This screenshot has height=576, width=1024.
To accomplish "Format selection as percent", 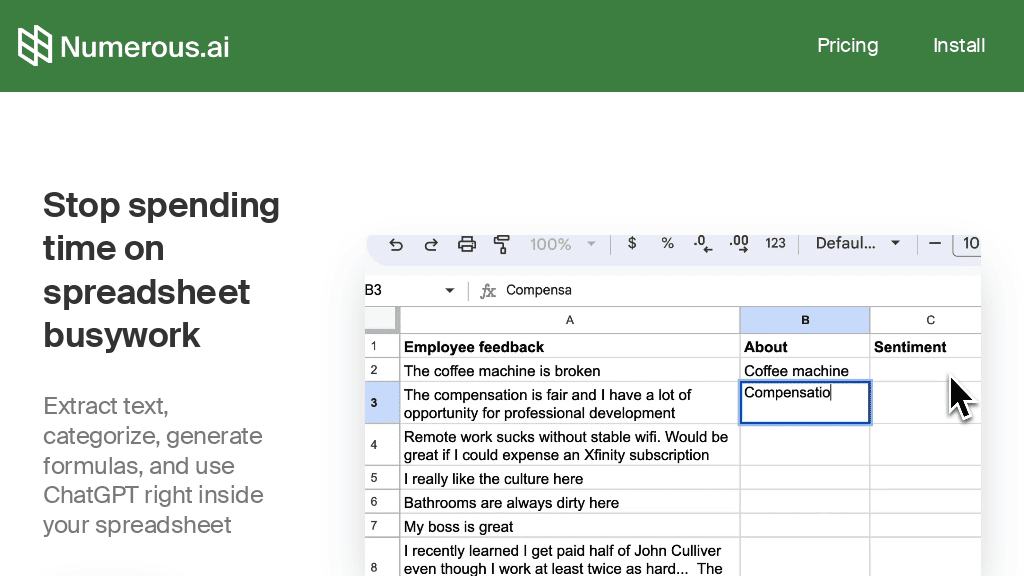I will click(x=667, y=243).
